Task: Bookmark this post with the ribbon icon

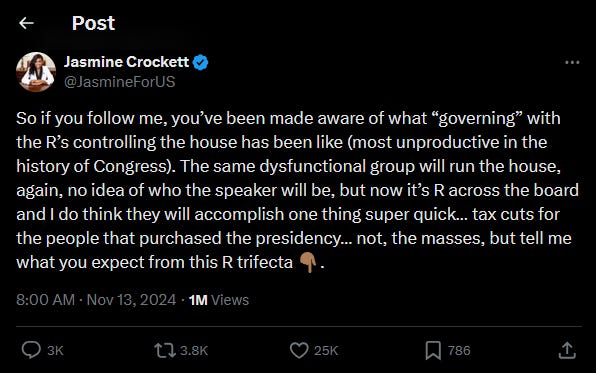Action: point(433,350)
